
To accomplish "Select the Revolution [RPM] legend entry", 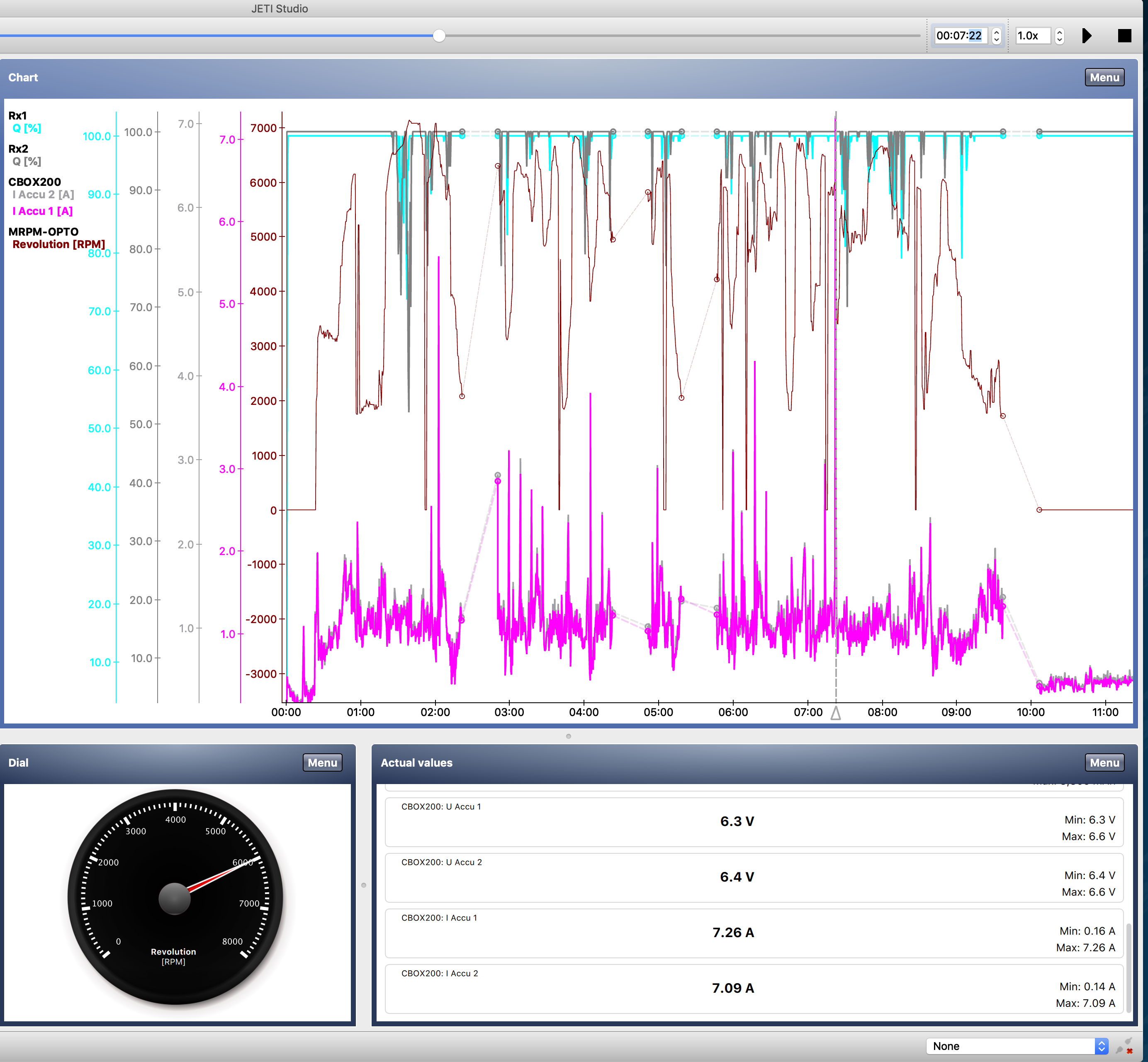I will [58, 244].
